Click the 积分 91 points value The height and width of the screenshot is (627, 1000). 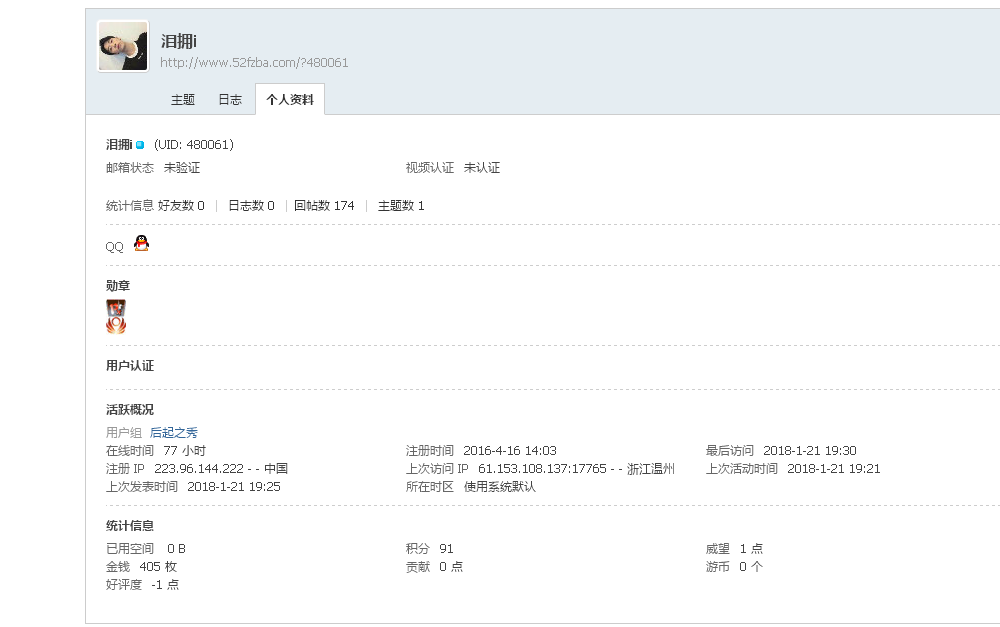pyautogui.click(x=446, y=549)
